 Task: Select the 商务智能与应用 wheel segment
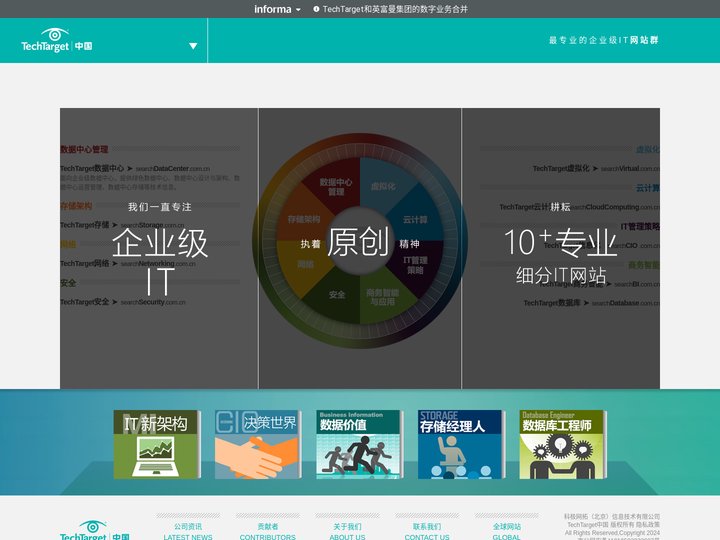382,297
